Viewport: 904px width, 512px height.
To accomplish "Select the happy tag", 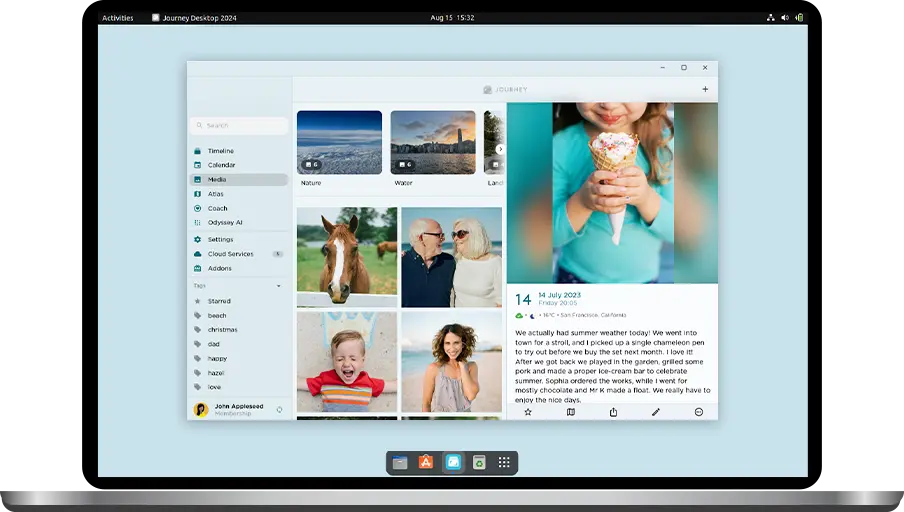I will [239, 359].
